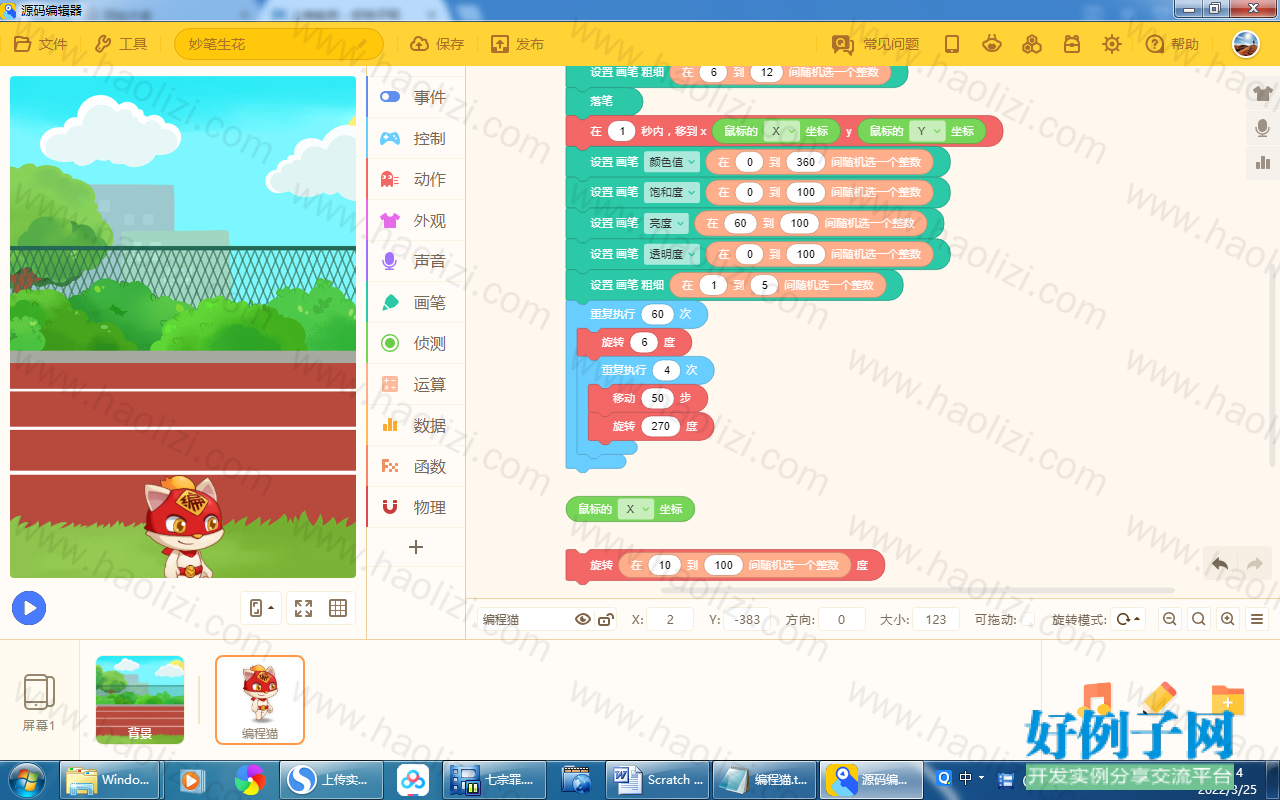Switch to the 画笔 block category
This screenshot has width=1280, height=800.
417,302
